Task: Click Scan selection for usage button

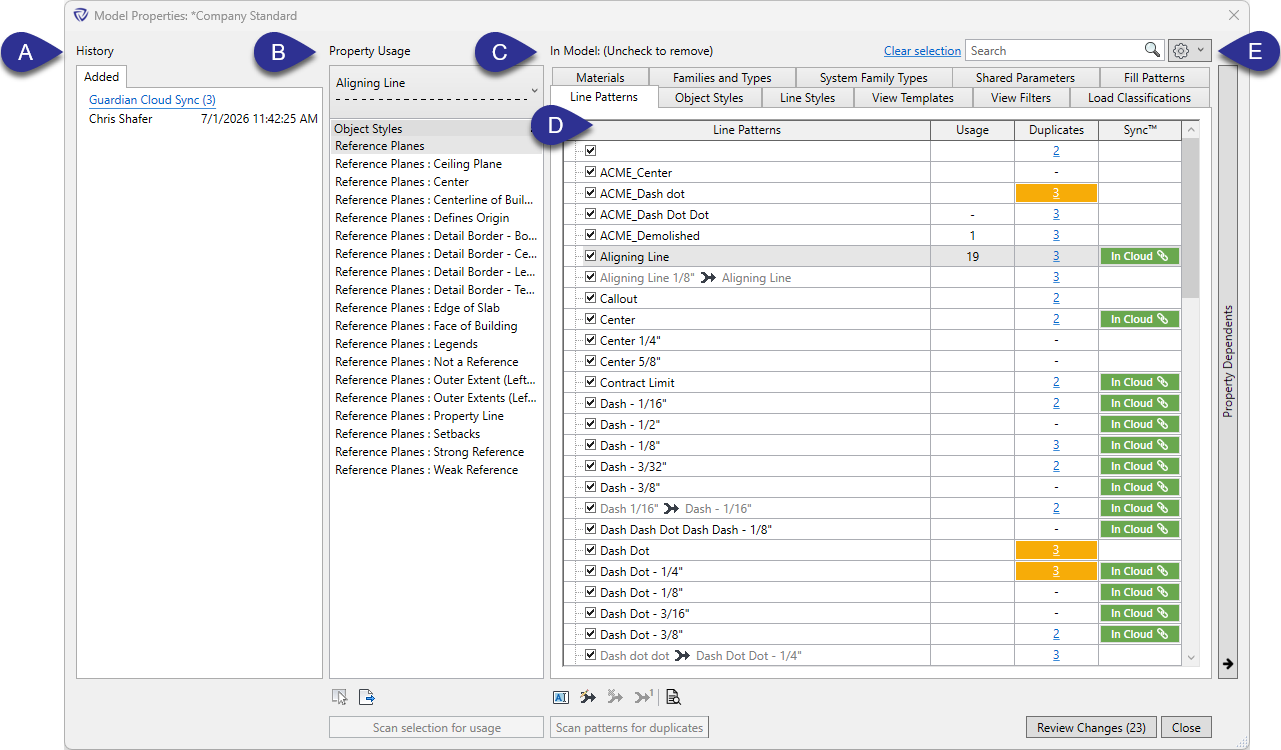Action: tap(437, 727)
